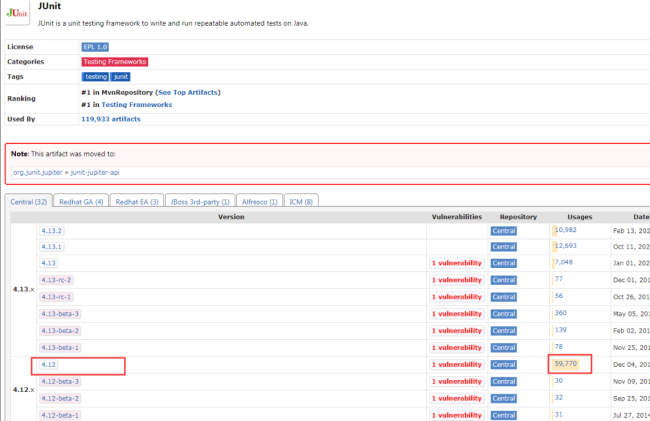This screenshot has height=421, width=650.
Task: Open version 4.13.2
Action: pos(51,231)
